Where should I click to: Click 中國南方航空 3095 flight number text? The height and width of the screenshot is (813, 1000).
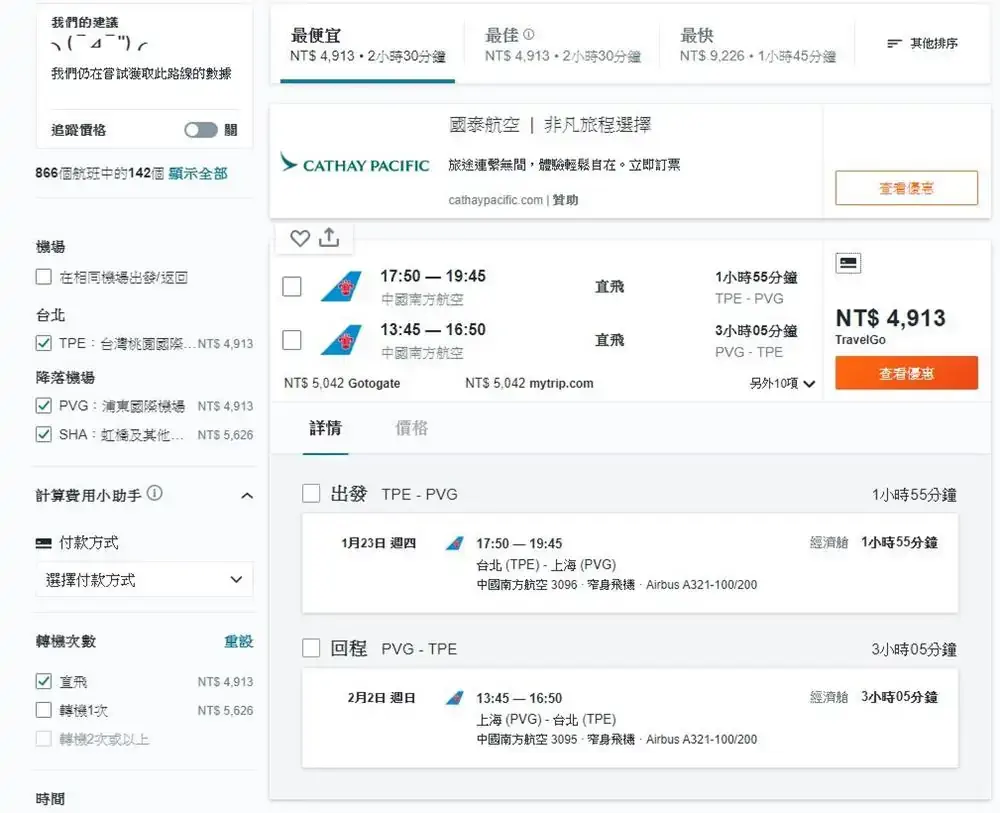(x=527, y=740)
